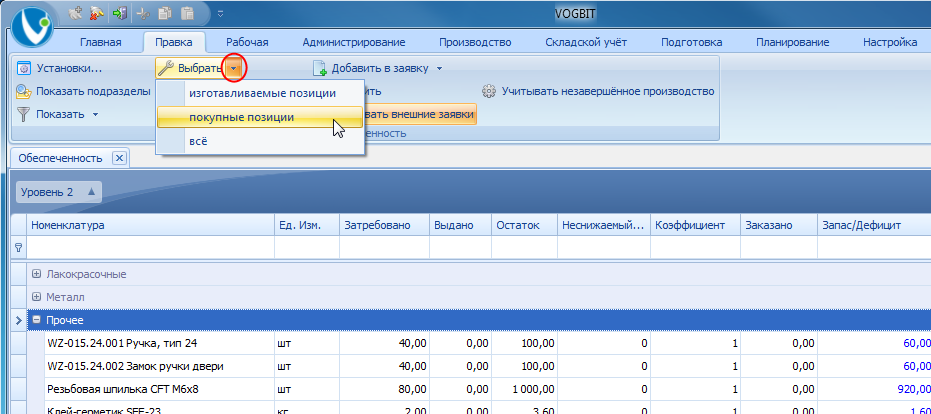Click the exit door icon in quick toolbar
Image resolution: width=931 pixels, height=414 pixels.
pyautogui.click(x=119, y=12)
